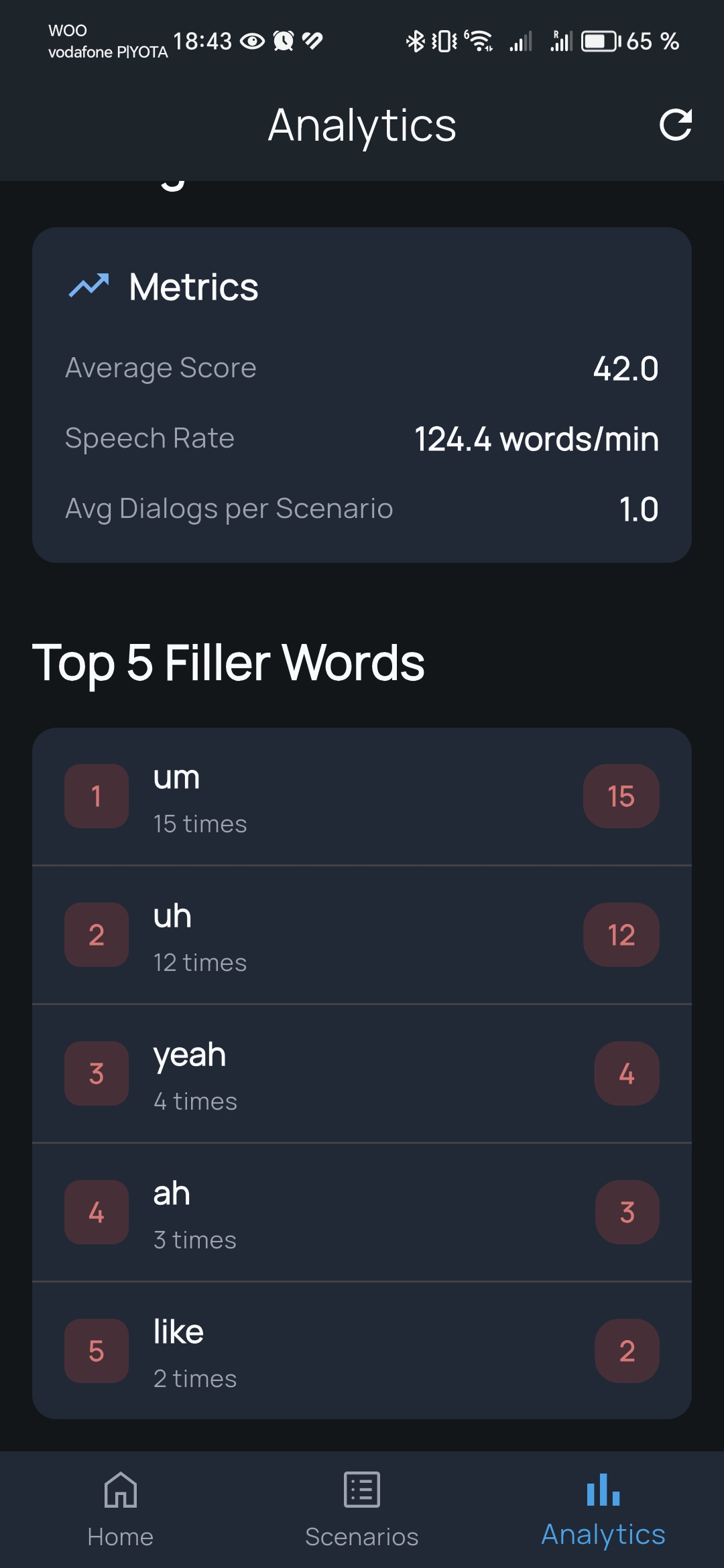Tap the 'ah' filler word row
Screen dimensions: 724x1568
point(362,1213)
